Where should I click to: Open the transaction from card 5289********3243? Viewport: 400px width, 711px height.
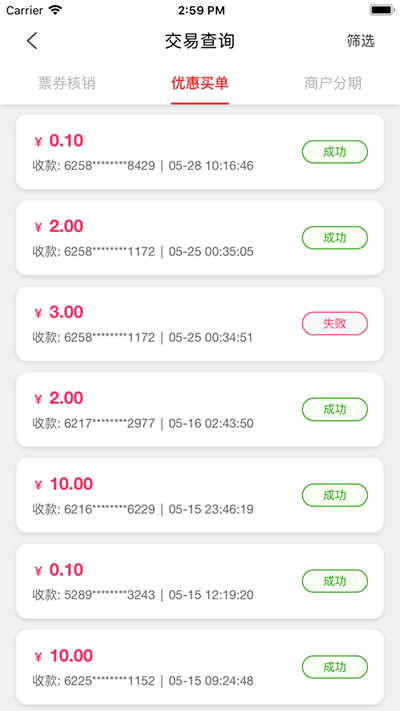(x=200, y=581)
